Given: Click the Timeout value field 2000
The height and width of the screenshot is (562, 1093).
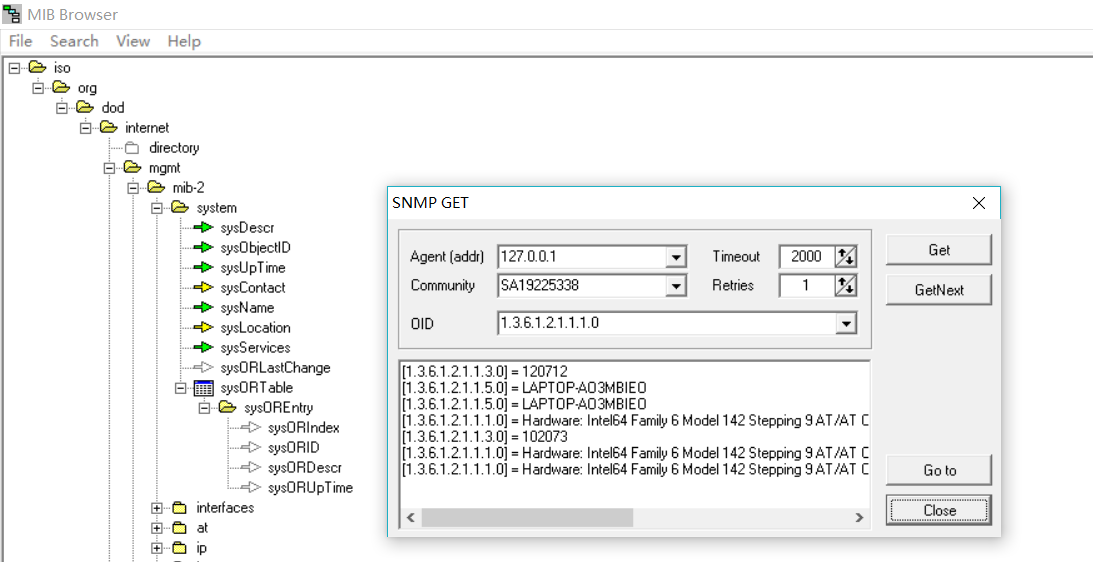Looking at the screenshot, I should coord(807,257).
